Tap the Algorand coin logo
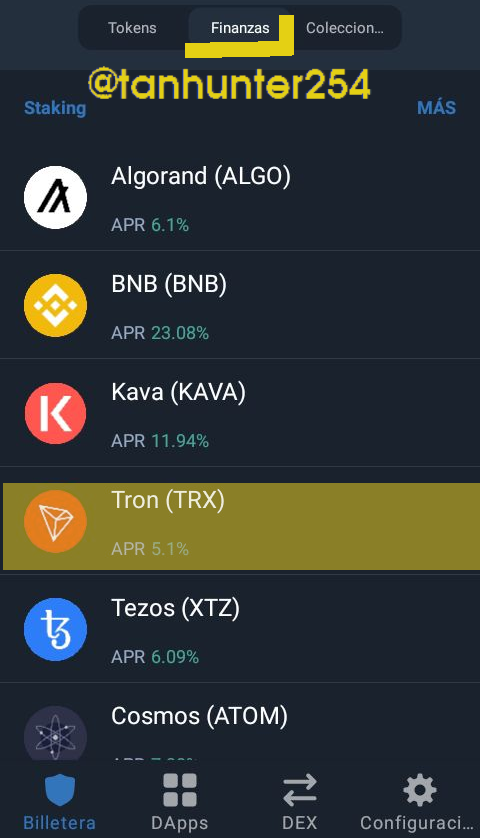 click(56, 197)
